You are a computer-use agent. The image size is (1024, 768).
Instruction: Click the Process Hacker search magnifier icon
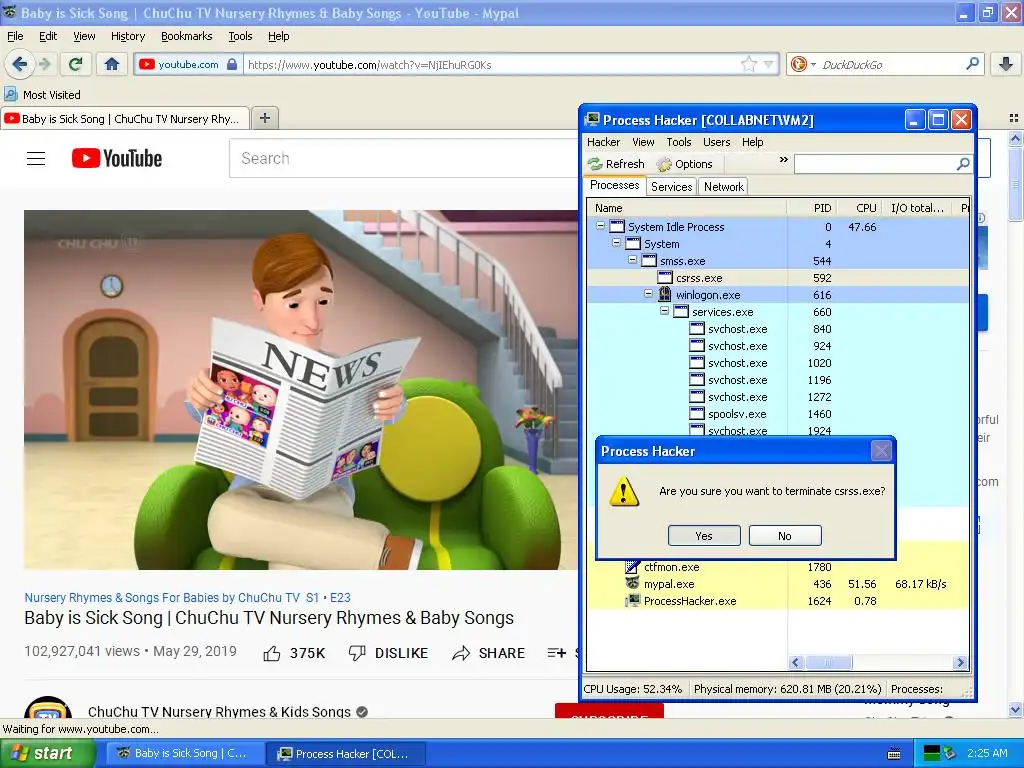[963, 164]
